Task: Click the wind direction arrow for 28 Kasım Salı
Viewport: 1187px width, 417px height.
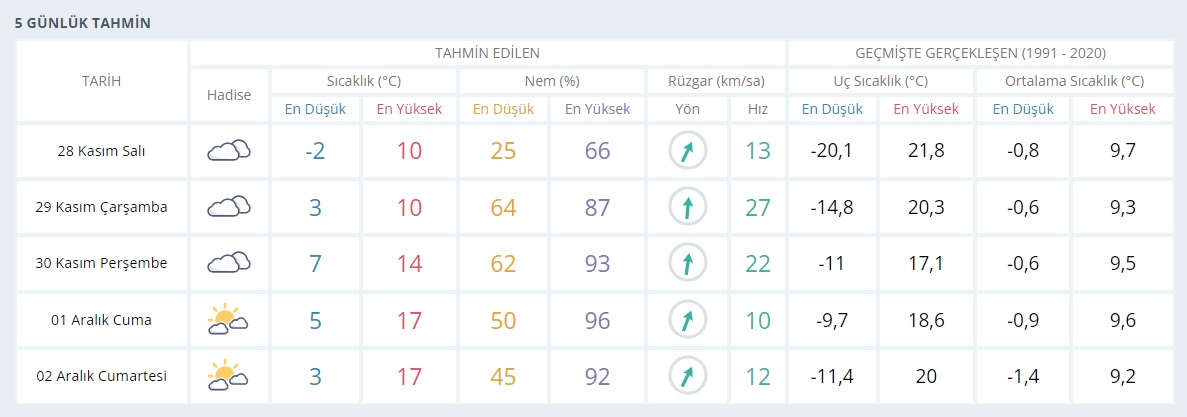Action: [687, 151]
